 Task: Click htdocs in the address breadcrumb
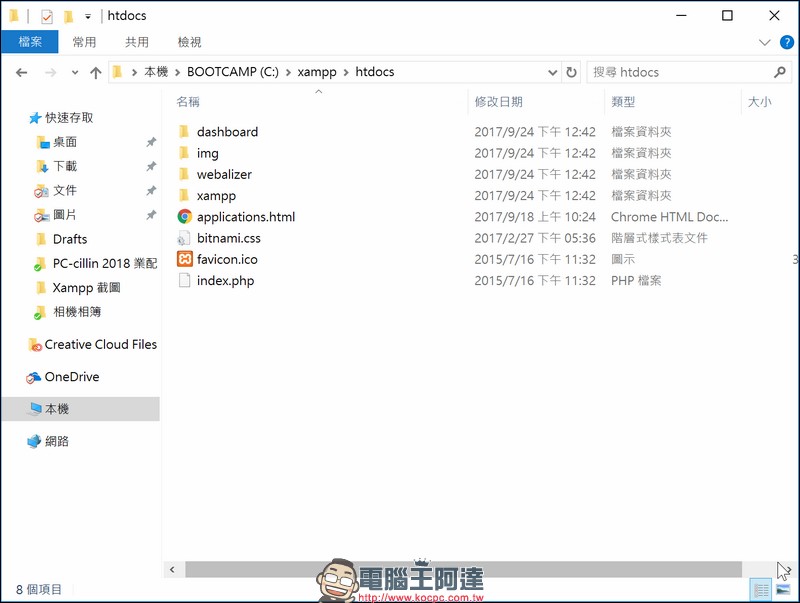click(374, 72)
